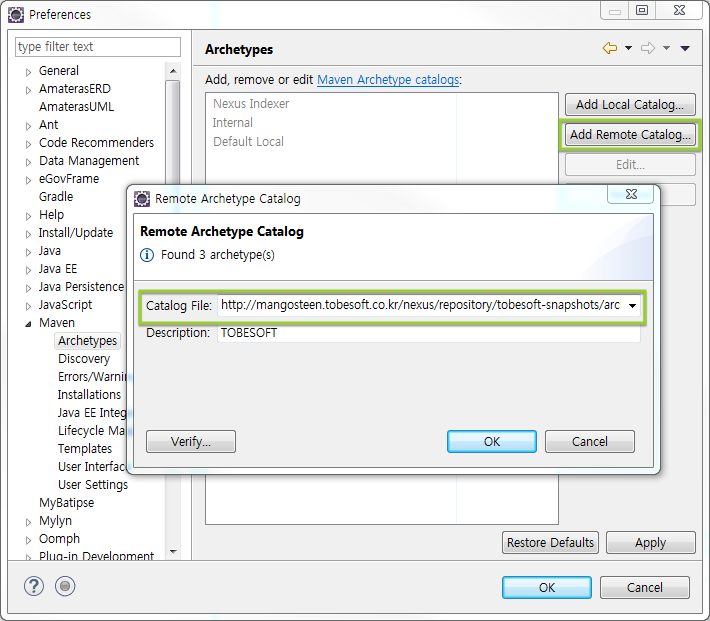
Task: Click the Add Remote Catalog button
Action: click(x=630, y=135)
